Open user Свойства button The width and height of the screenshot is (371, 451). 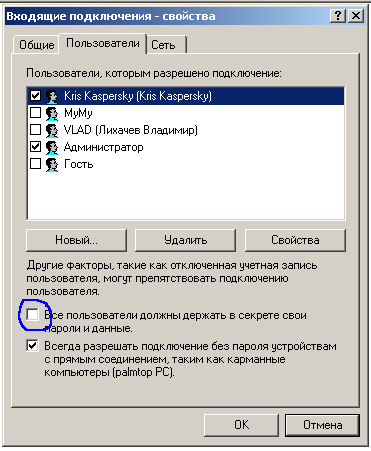[x=295, y=240]
